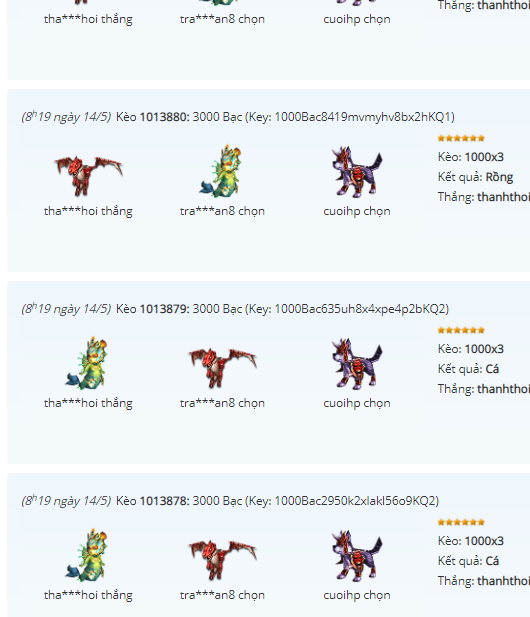Click "tra***an8 chọn" label in Kèo 1013879
Screen dimensions: 530x617
point(222,403)
